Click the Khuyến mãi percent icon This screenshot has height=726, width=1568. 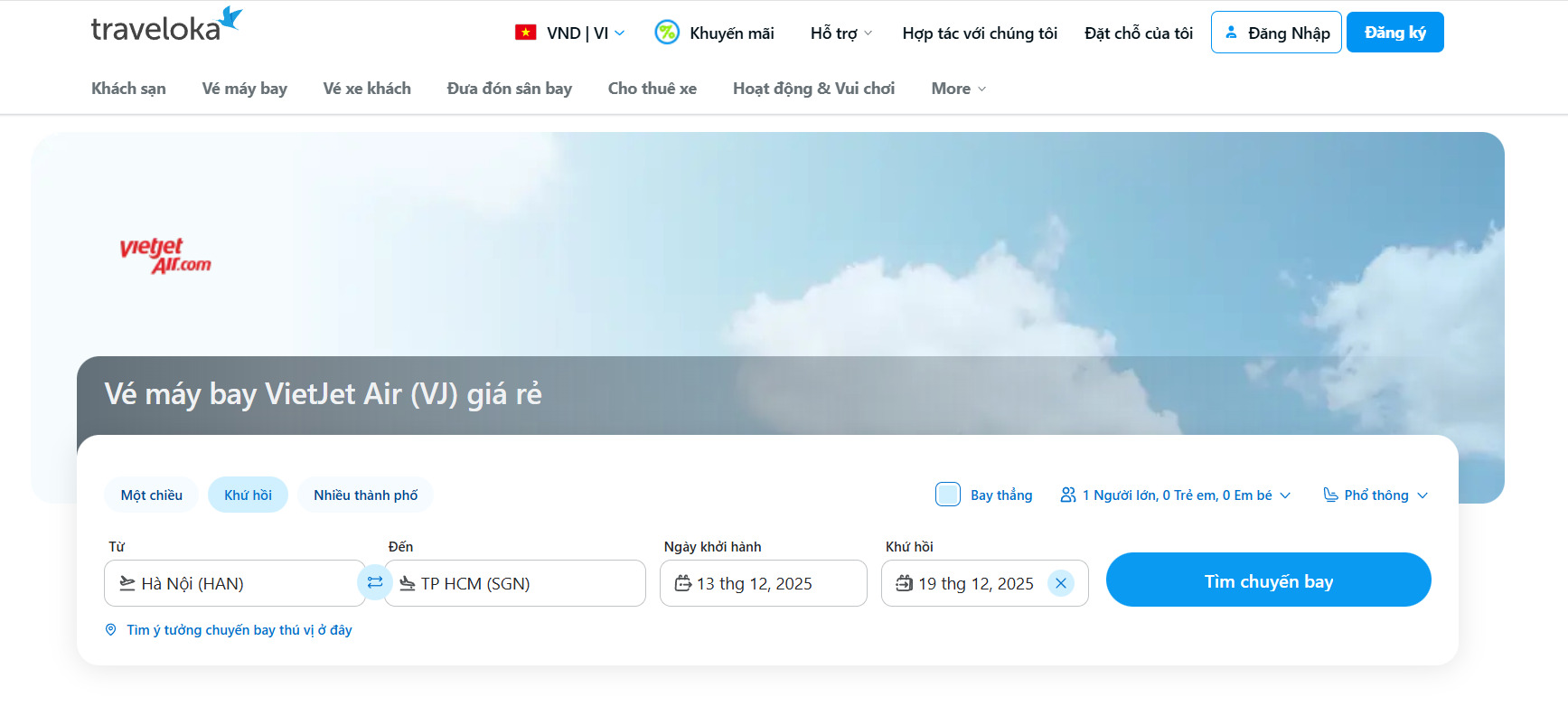pyautogui.click(x=667, y=33)
